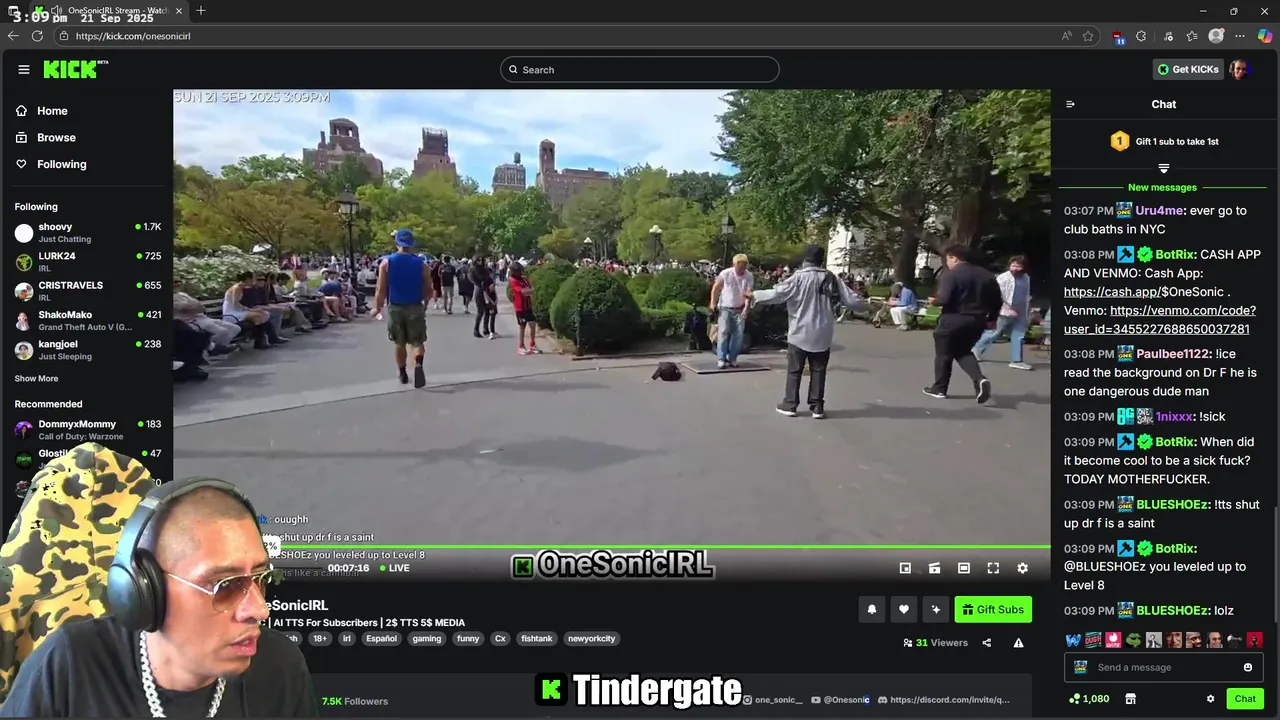The image size is (1280, 720).
Task: Click the Get KICKs button
Action: click(x=1188, y=69)
